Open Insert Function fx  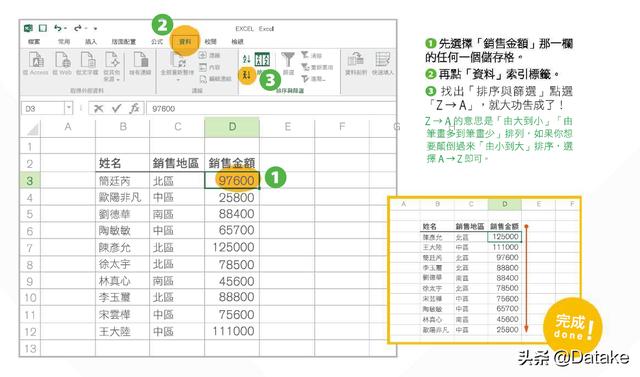click(x=134, y=109)
